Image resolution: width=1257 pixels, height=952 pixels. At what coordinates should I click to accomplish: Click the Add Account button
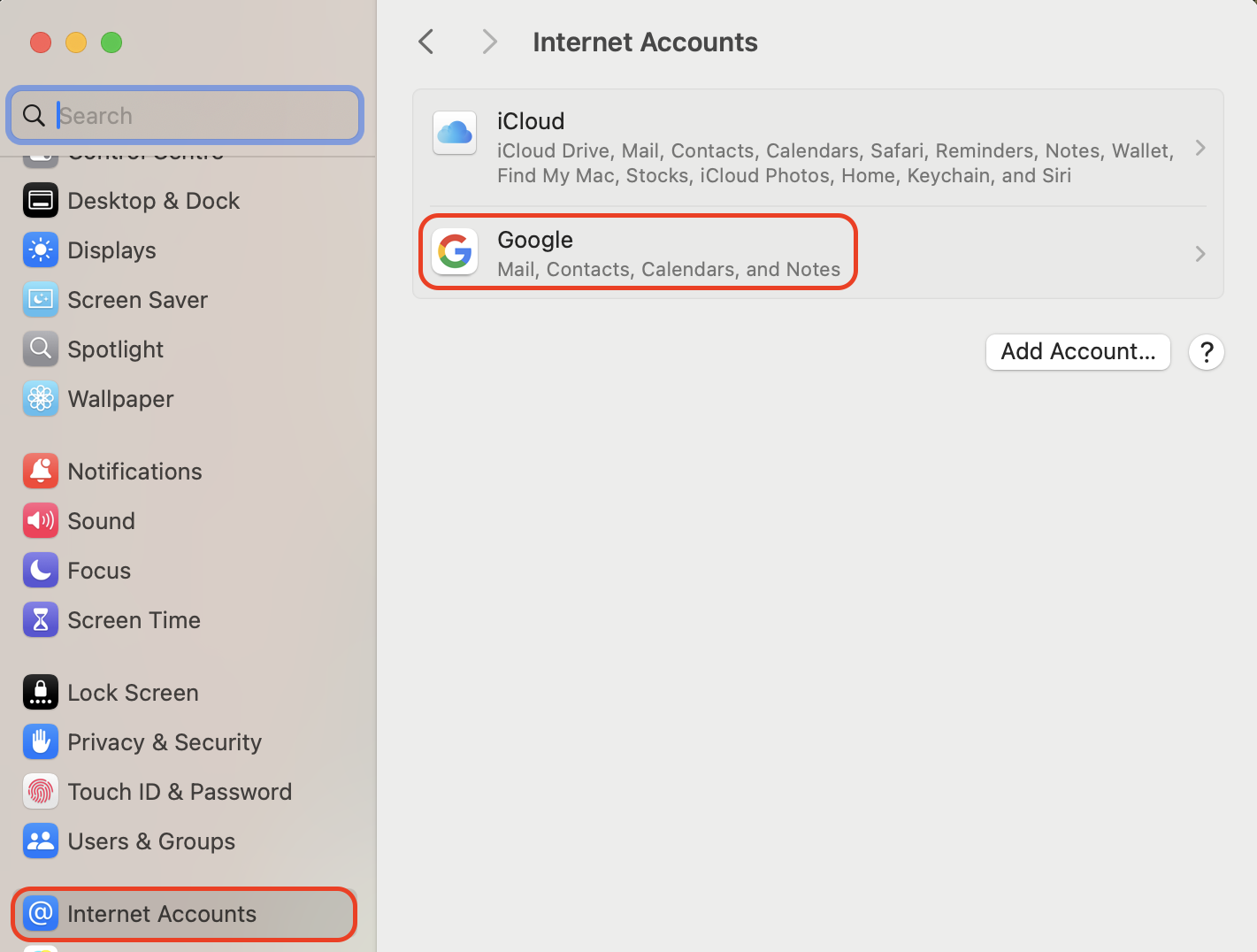coord(1077,351)
